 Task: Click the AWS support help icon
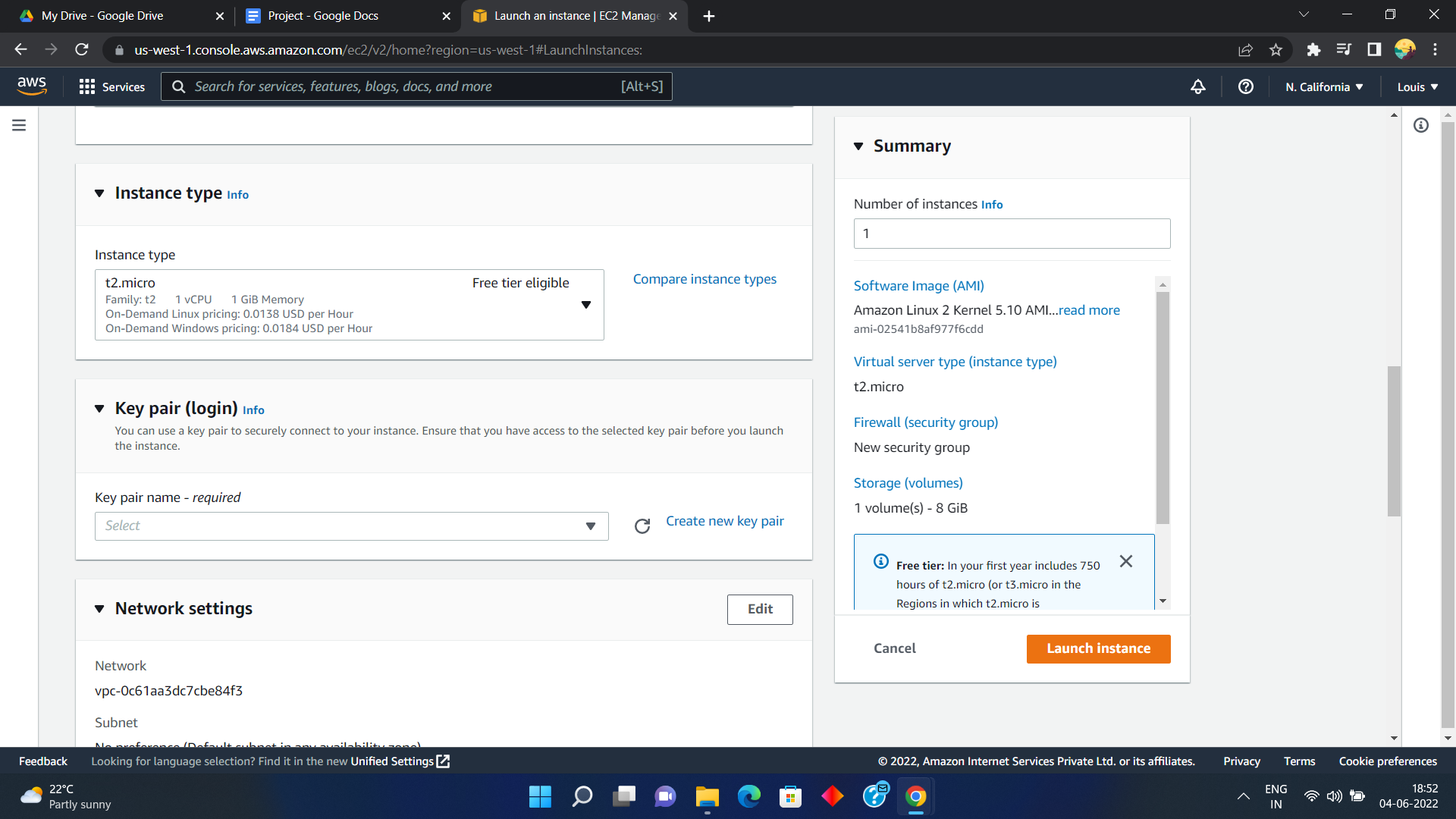[x=1245, y=87]
